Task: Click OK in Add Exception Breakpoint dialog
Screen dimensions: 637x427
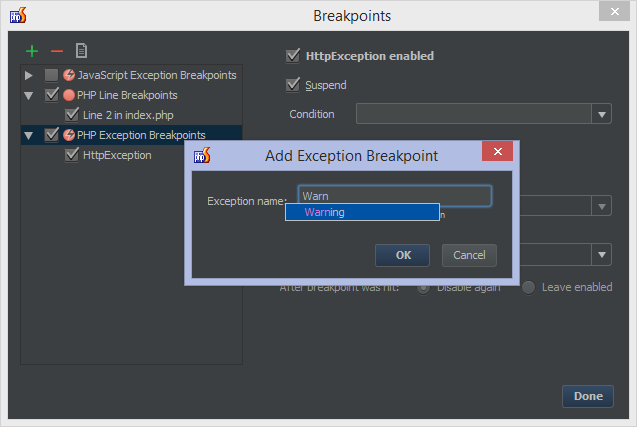Action: point(402,255)
